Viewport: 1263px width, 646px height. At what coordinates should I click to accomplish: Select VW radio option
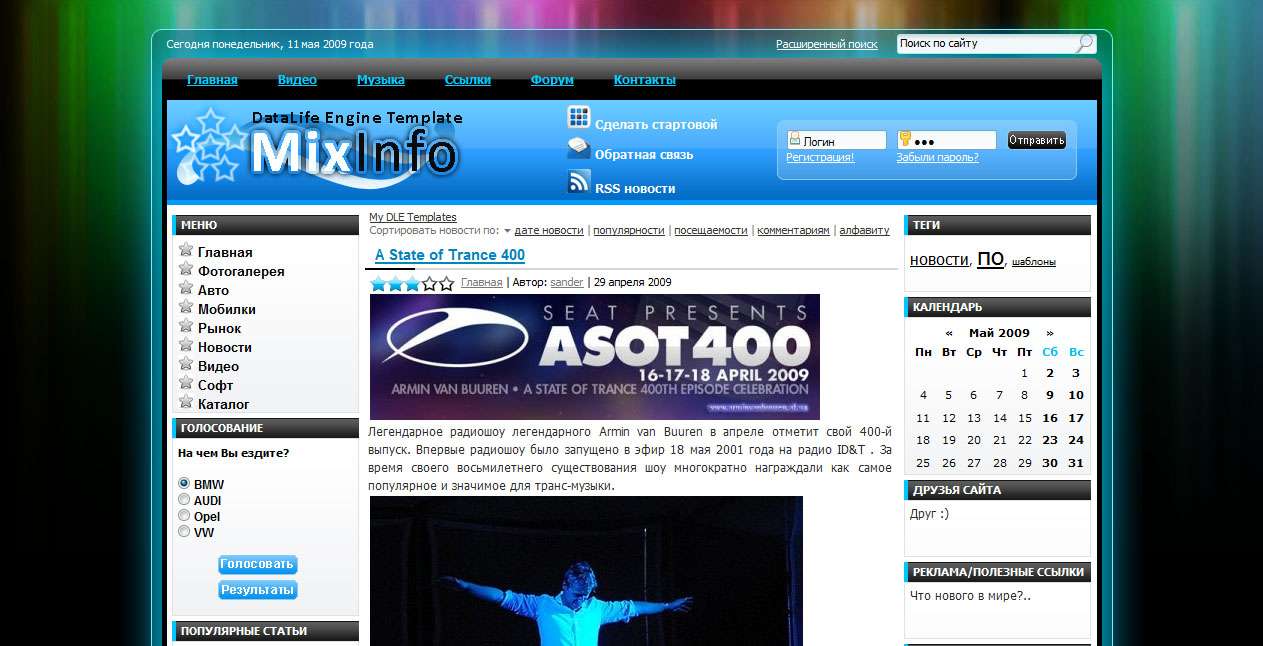(x=184, y=532)
